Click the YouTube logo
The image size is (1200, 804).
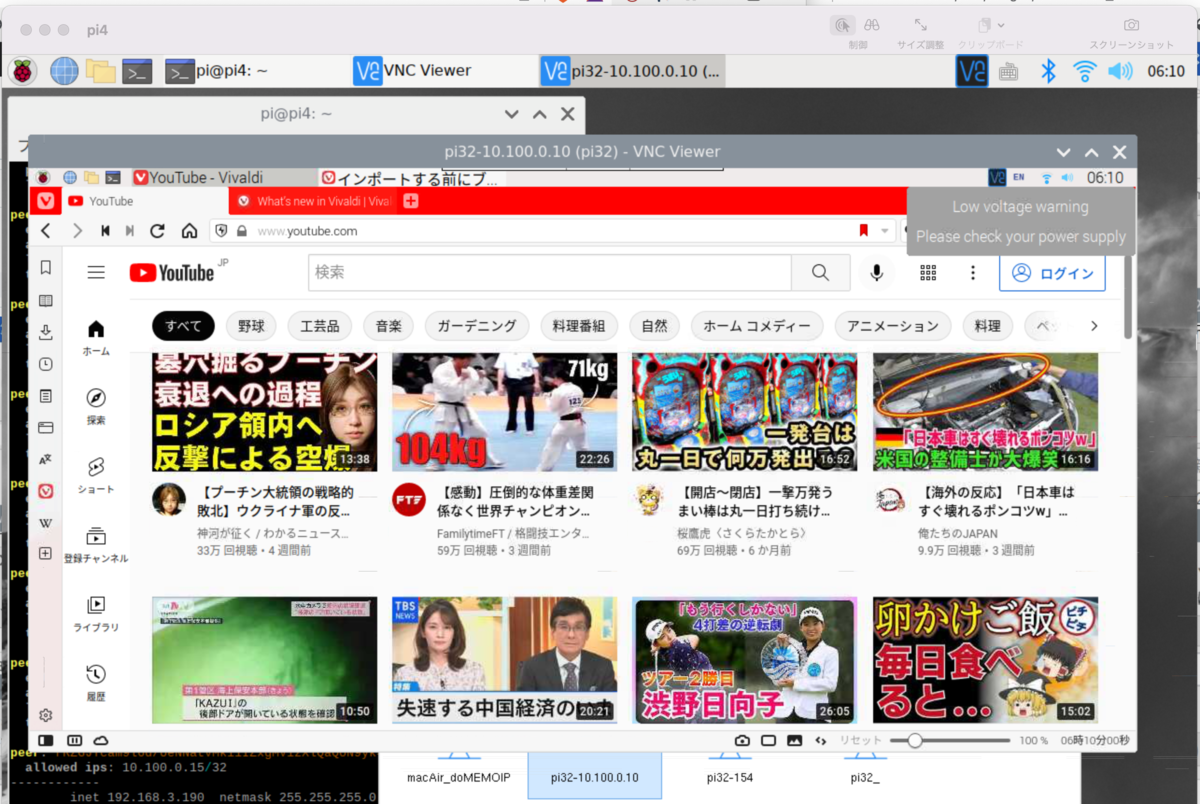[171, 272]
